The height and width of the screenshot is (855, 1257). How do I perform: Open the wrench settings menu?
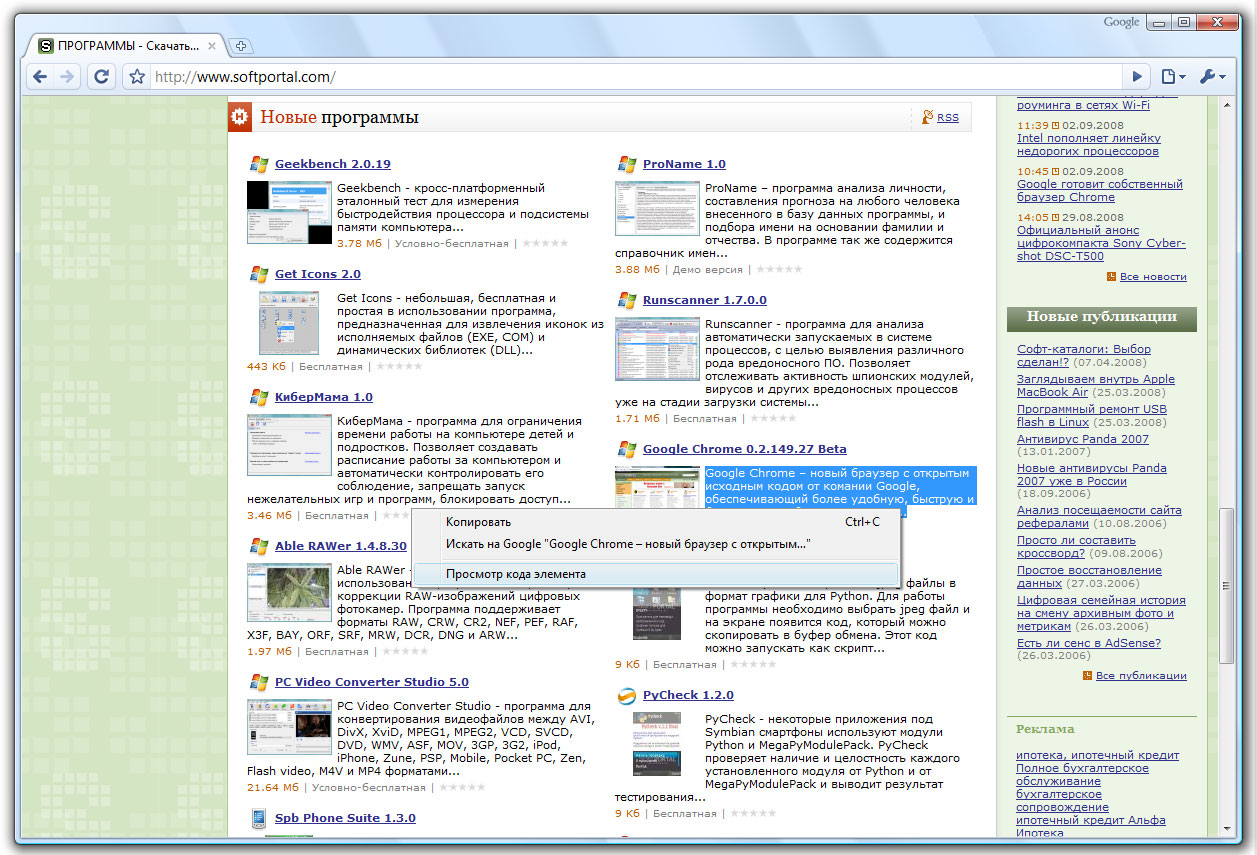point(1211,77)
